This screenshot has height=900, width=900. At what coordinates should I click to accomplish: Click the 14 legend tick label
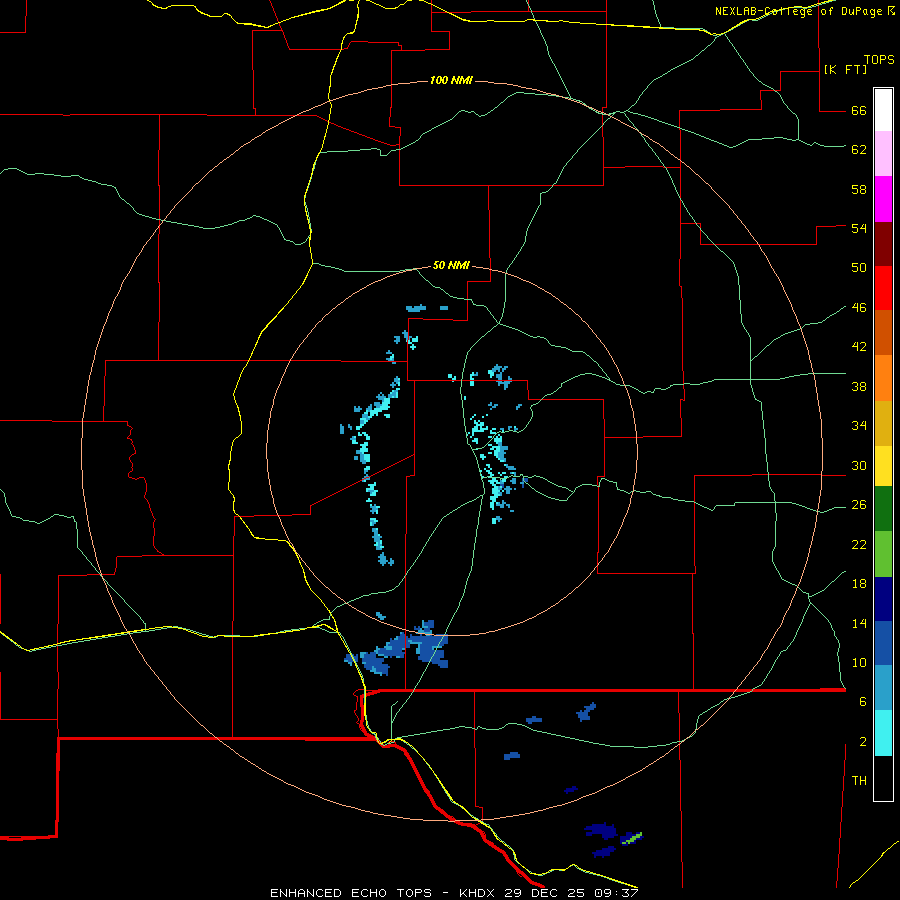(x=859, y=623)
